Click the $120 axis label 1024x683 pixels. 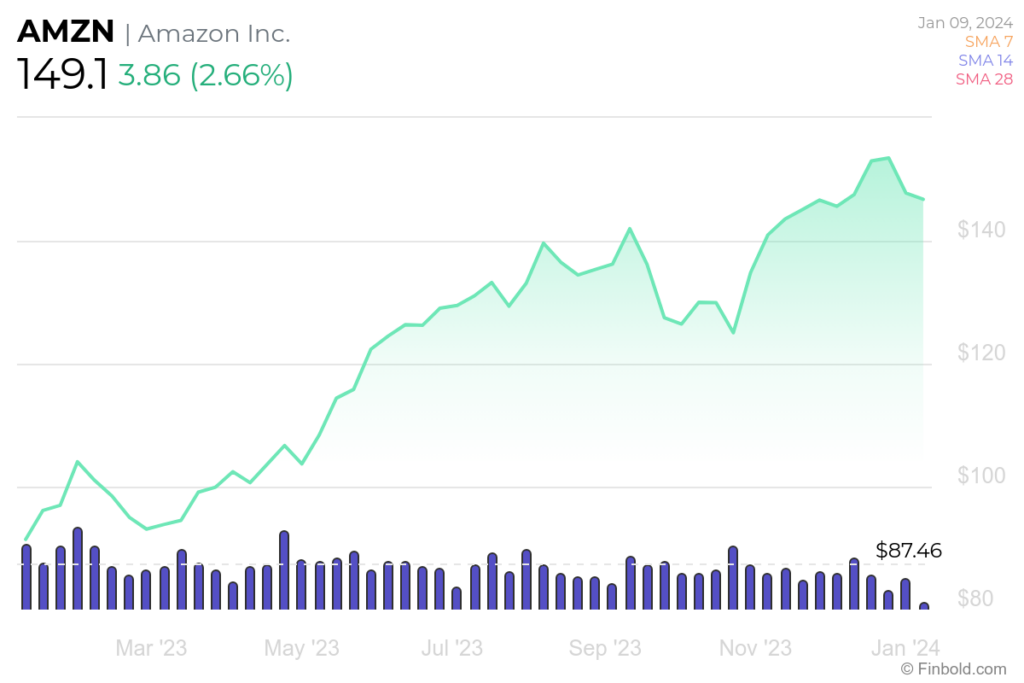click(x=981, y=353)
